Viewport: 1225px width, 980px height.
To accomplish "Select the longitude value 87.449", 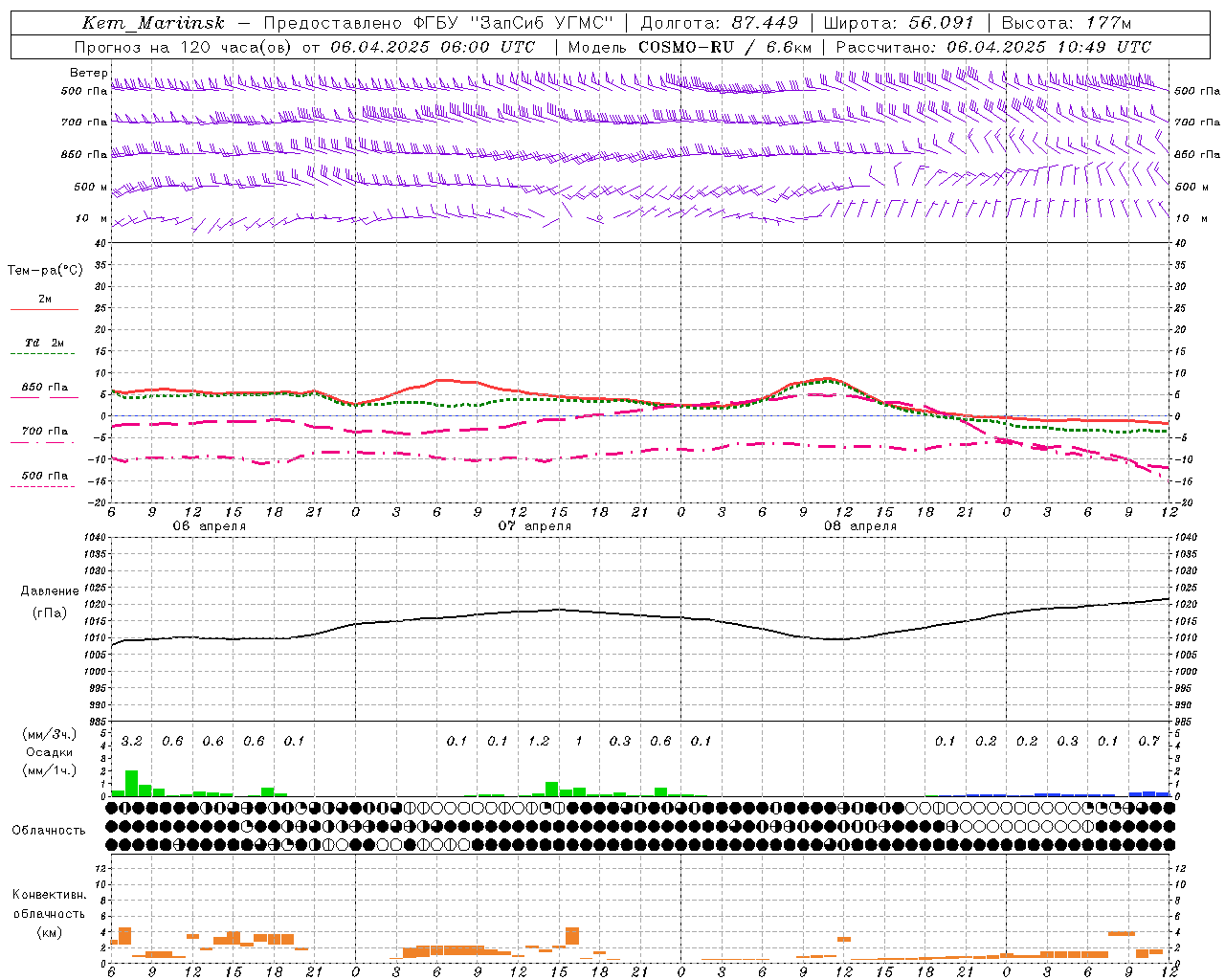I will [x=766, y=23].
